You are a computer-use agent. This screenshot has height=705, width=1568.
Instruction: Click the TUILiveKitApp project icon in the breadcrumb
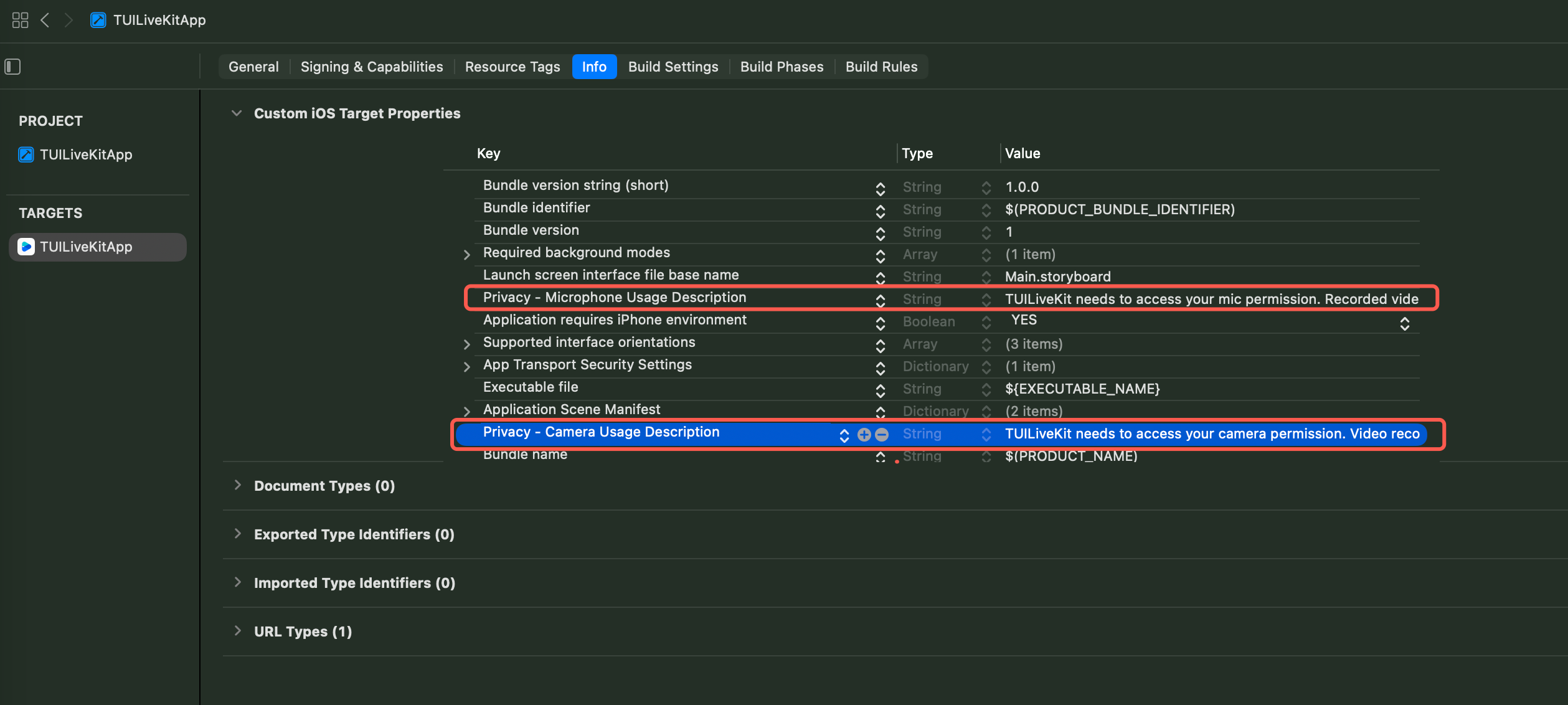98,20
